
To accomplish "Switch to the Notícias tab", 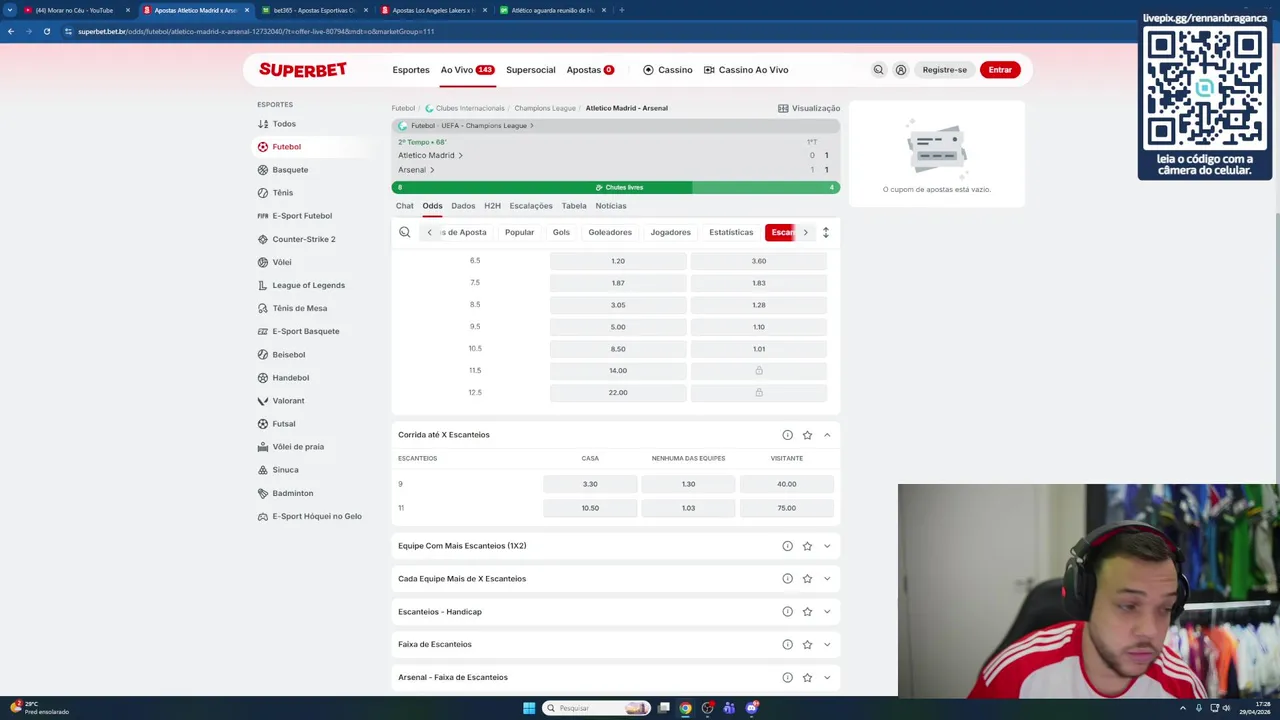I will (611, 206).
